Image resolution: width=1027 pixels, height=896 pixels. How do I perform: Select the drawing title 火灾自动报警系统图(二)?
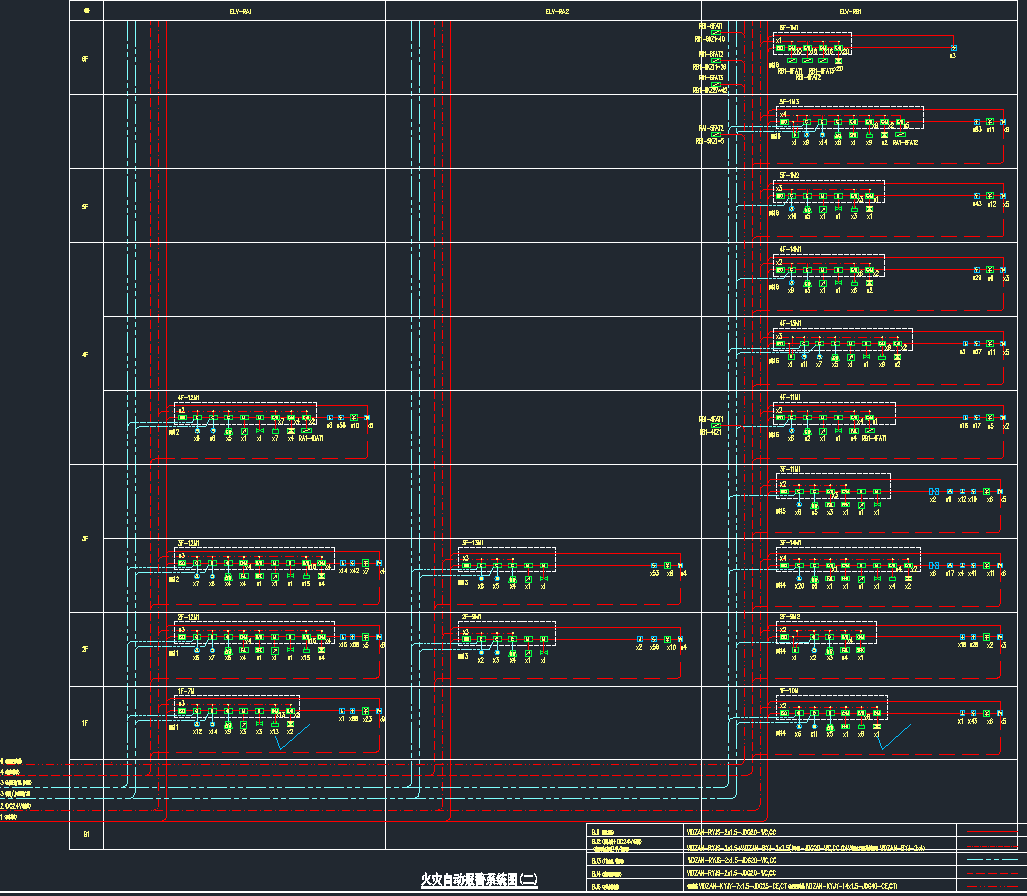(x=479, y=880)
